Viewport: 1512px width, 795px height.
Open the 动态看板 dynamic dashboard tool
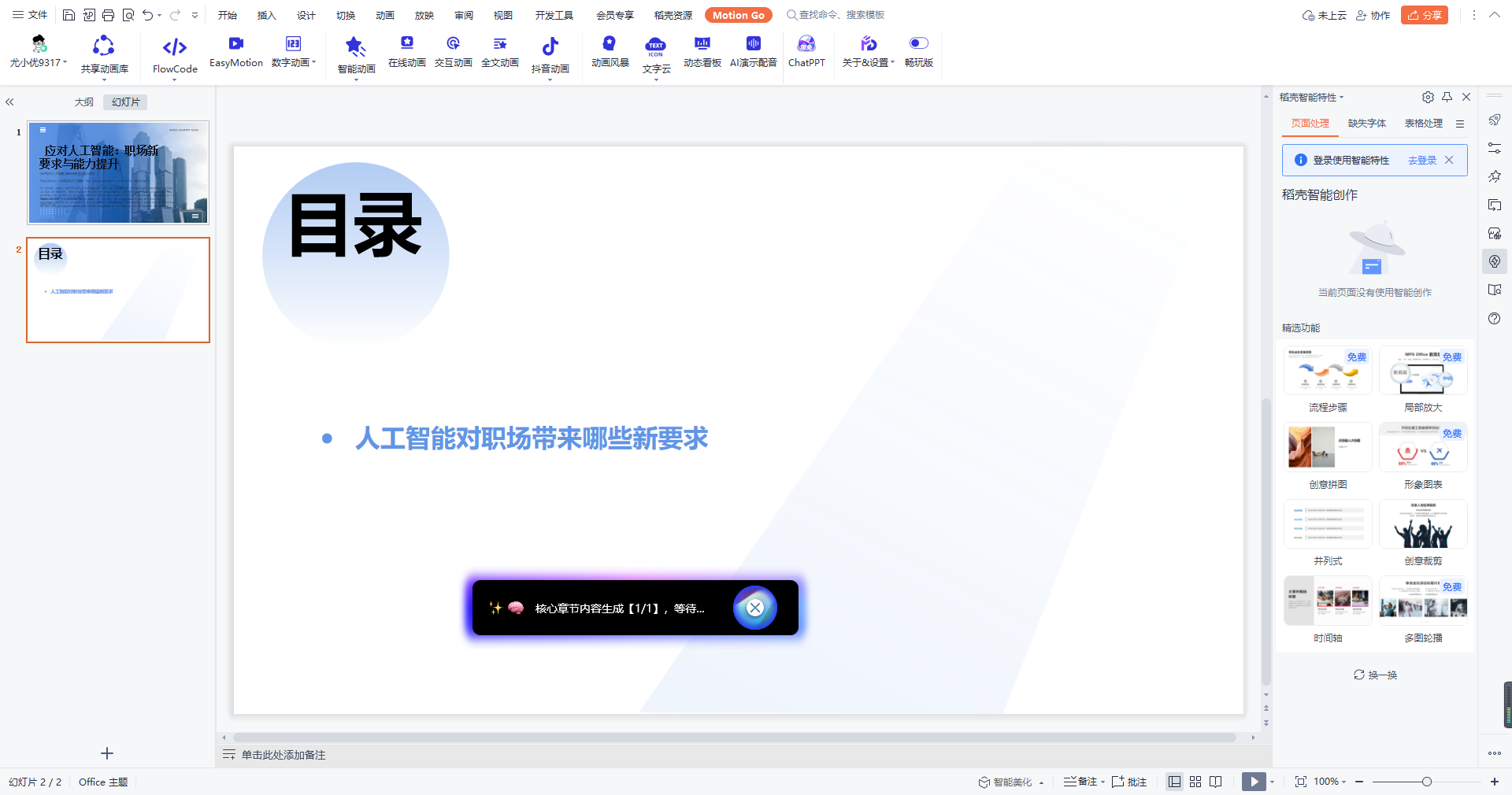(x=702, y=54)
